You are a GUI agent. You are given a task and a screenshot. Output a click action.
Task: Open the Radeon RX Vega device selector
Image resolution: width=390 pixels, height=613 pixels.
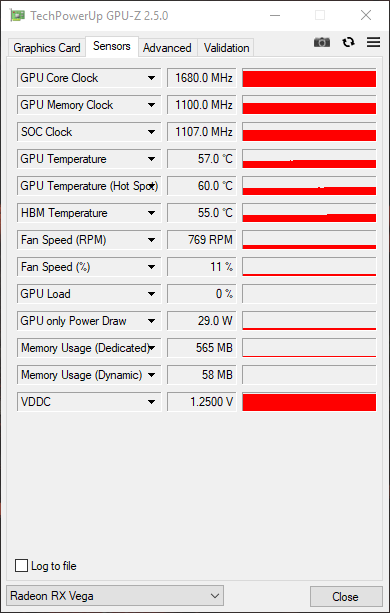coord(115,596)
